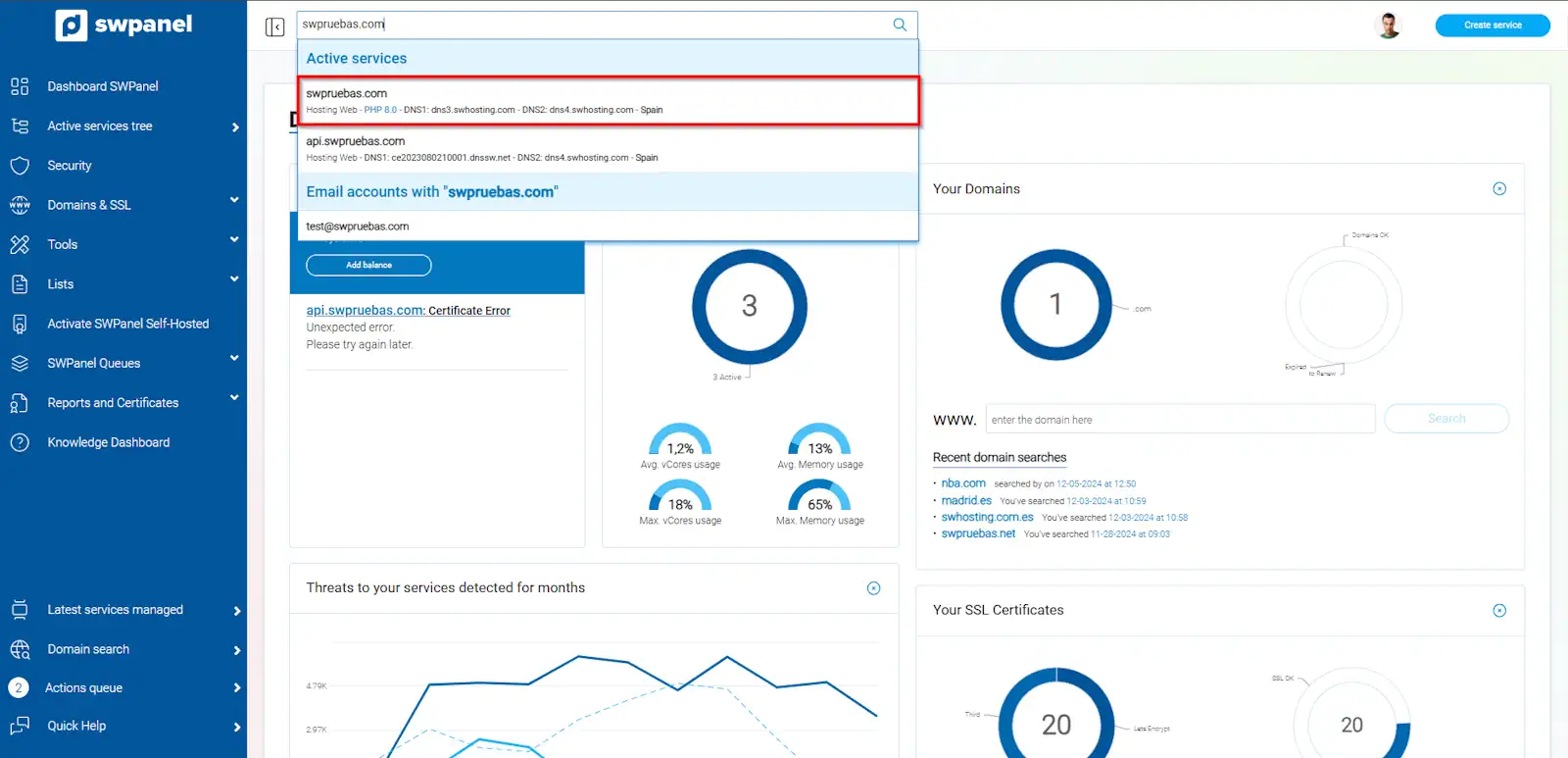
Task: Open the Actions queue menu item
Action: pyautogui.click(x=83, y=687)
